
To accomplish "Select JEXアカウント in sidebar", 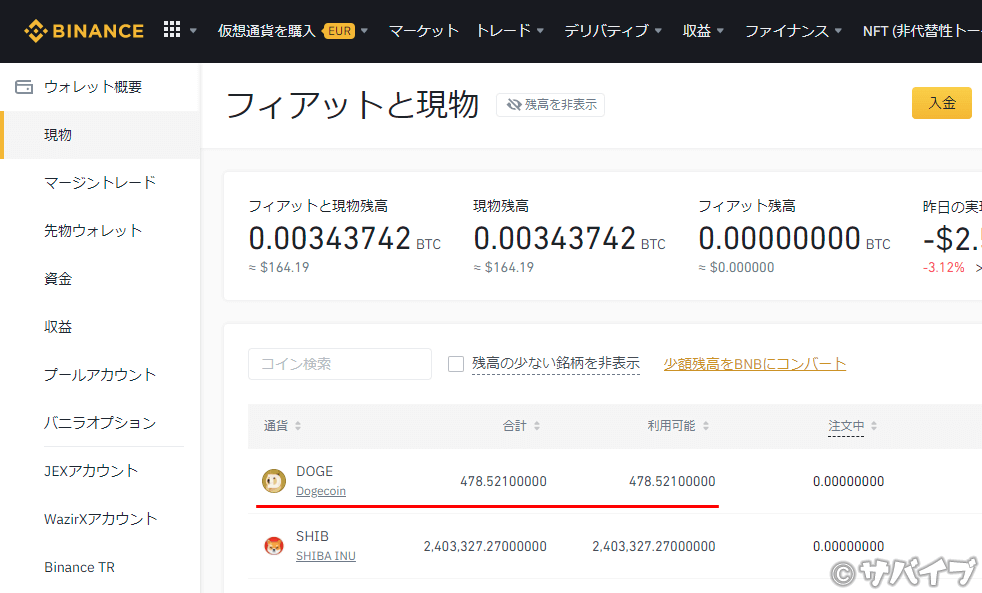I will click(91, 471).
